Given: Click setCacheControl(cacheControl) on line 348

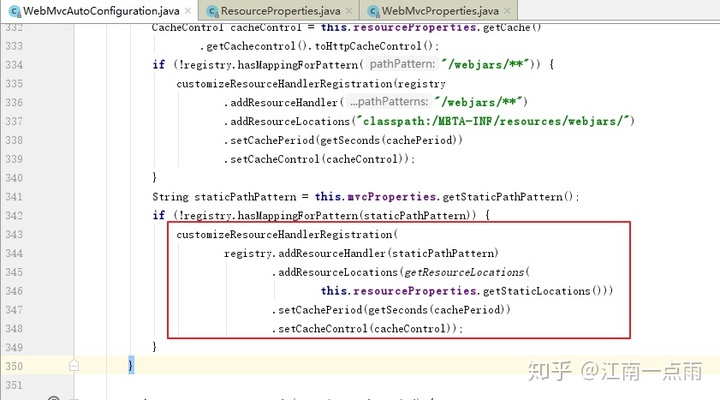Looking at the screenshot, I should coord(364,328).
